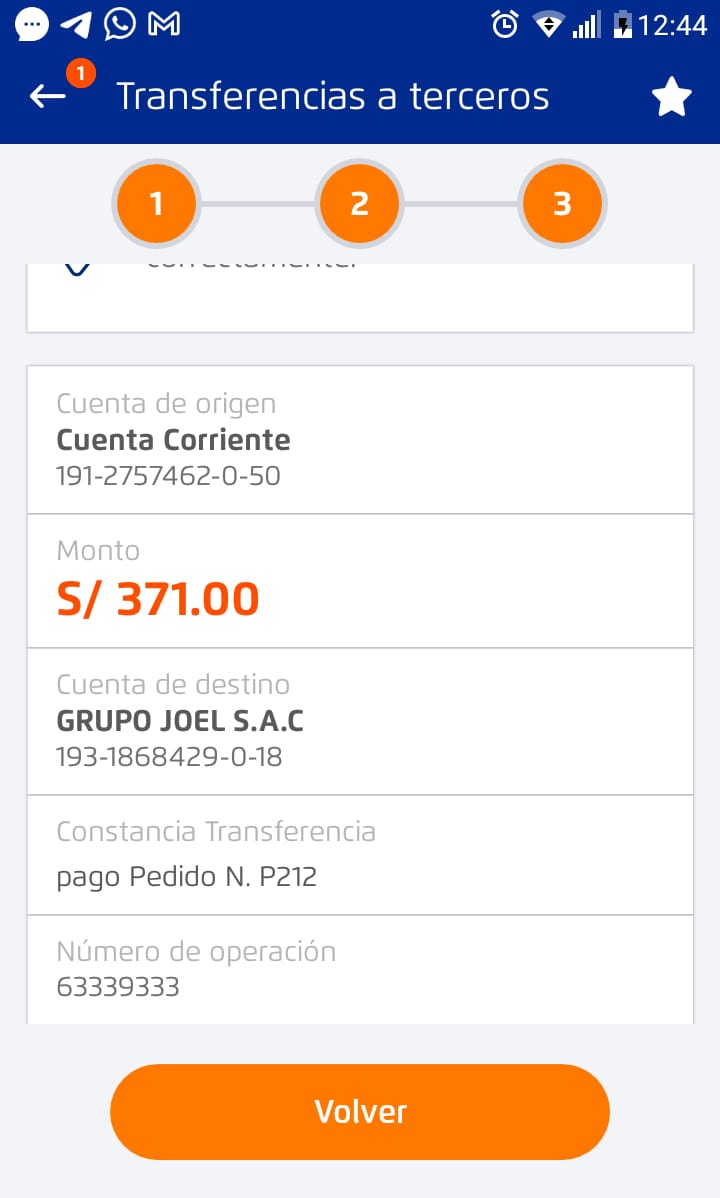Select step 1 circle
Image resolution: width=720 pixels, height=1198 pixels.
[157, 204]
